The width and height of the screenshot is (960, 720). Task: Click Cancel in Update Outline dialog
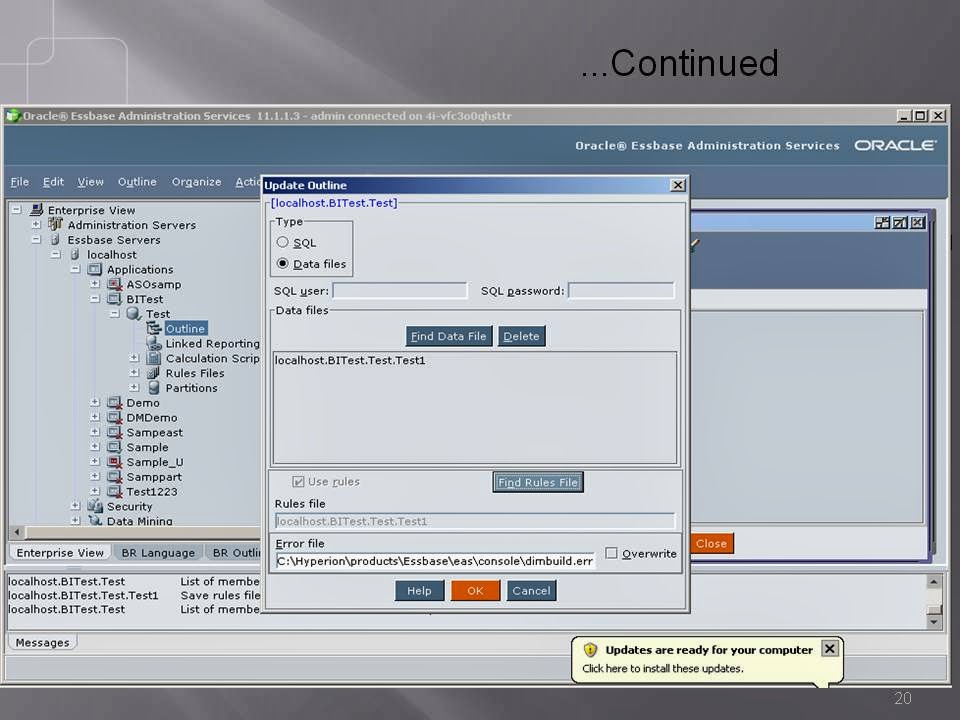click(x=531, y=591)
